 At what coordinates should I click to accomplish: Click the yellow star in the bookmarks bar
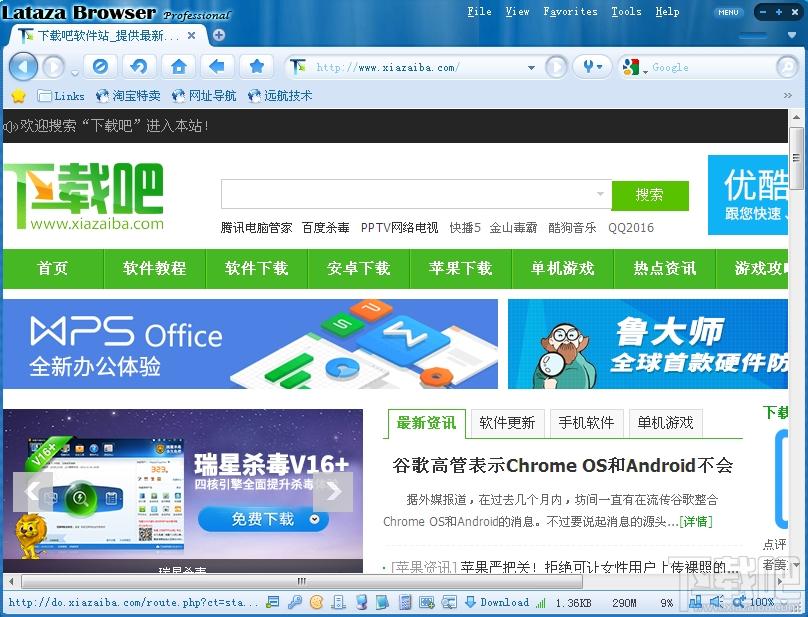pyautogui.click(x=19, y=96)
